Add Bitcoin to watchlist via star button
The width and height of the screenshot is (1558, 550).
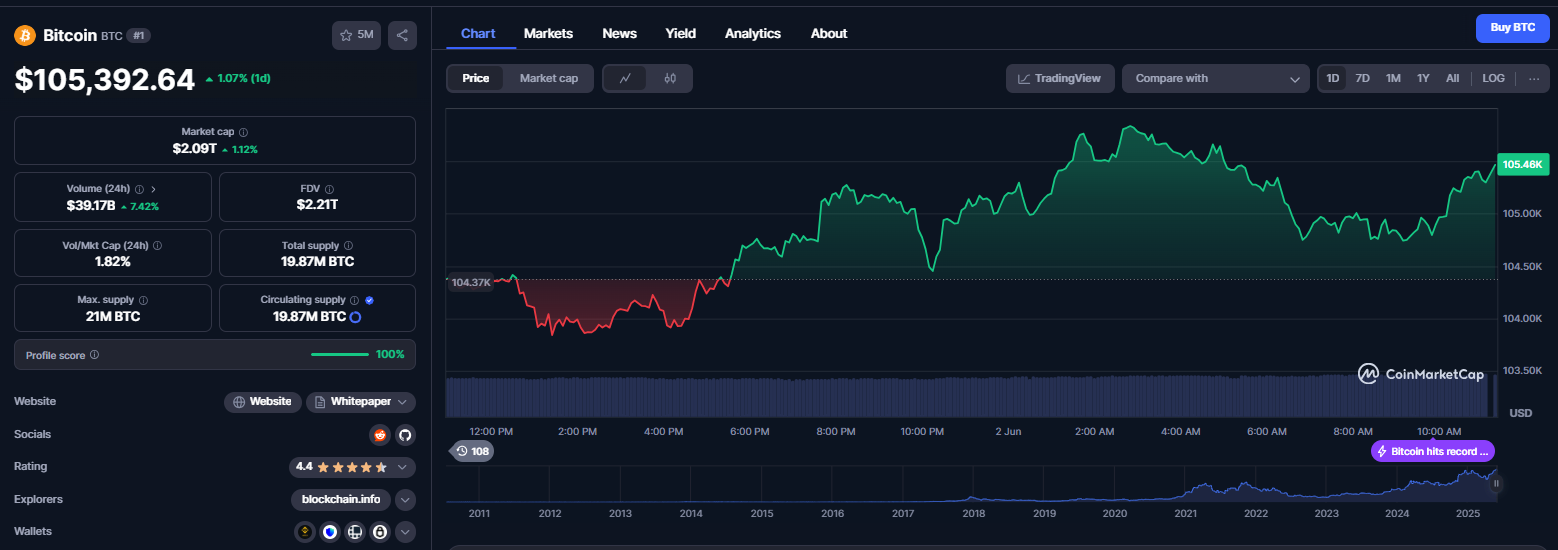point(356,35)
